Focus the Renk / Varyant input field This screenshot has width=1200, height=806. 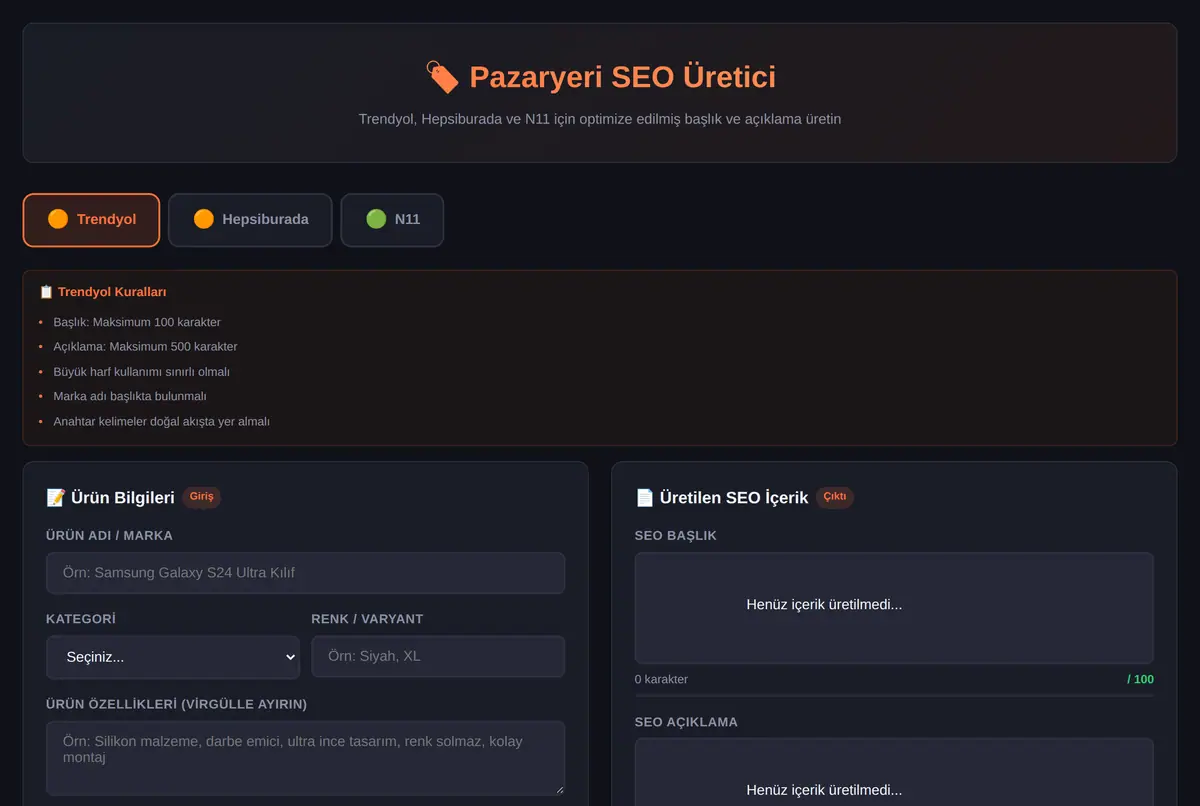[438, 657]
